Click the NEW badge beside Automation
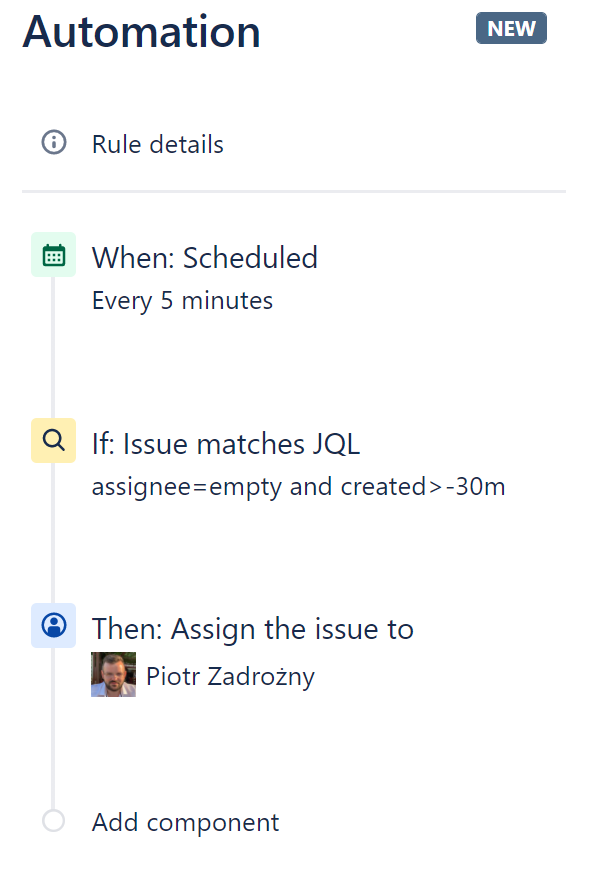The height and width of the screenshot is (877, 603). pyautogui.click(x=511, y=28)
